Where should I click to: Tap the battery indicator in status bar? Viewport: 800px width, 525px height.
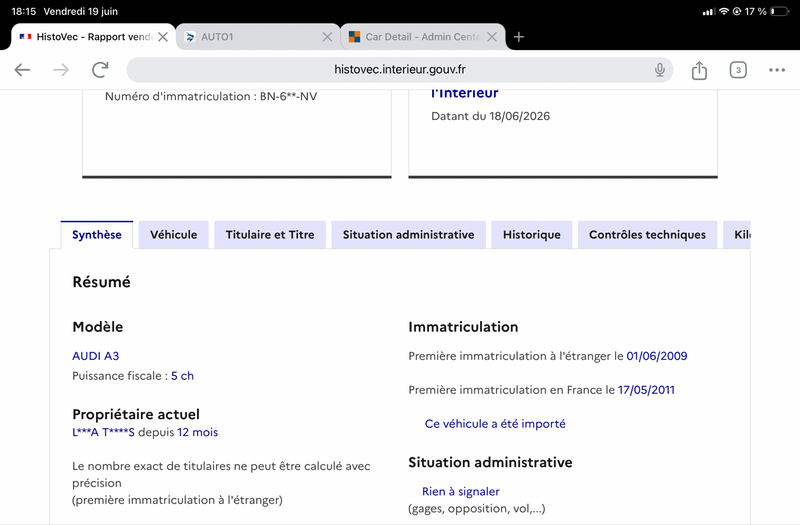point(779,11)
